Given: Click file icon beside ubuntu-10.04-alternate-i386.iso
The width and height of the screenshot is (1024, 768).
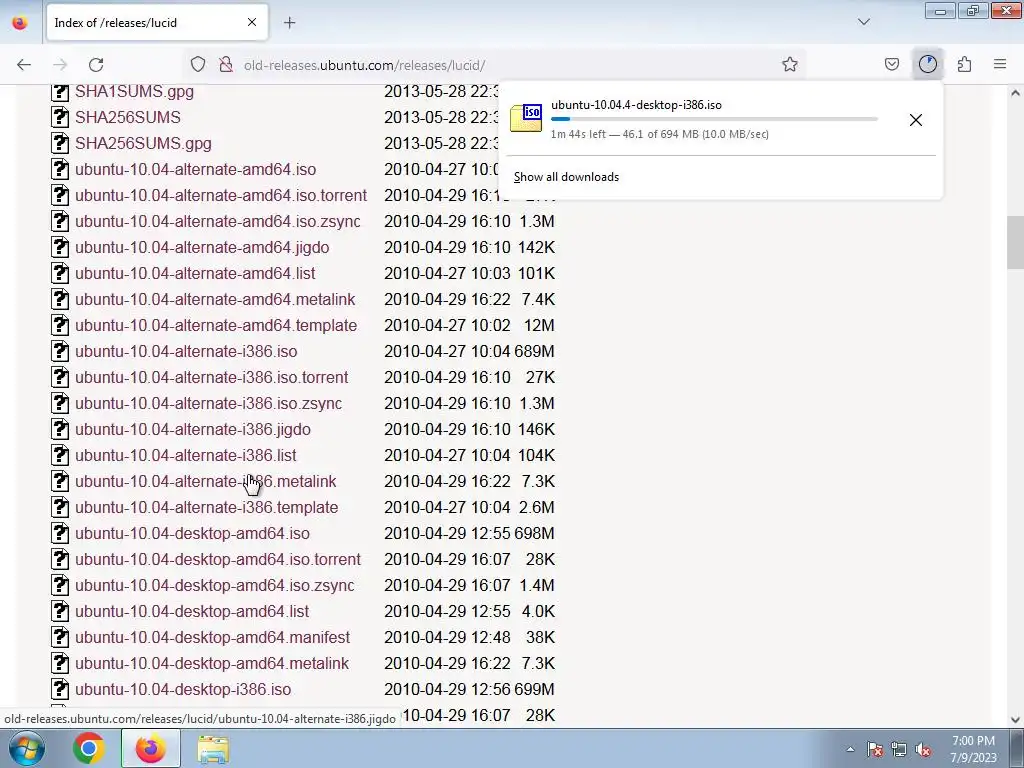Looking at the screenshot, I should tap(60, 351).
